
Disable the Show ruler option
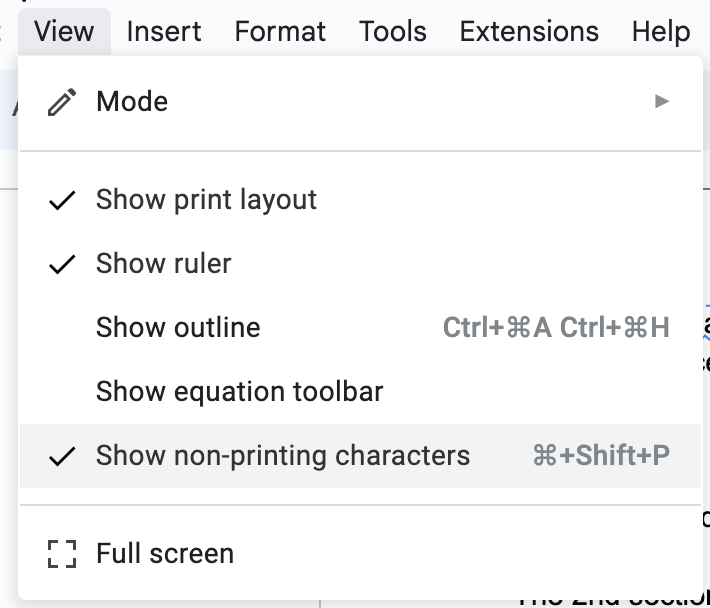360,263
